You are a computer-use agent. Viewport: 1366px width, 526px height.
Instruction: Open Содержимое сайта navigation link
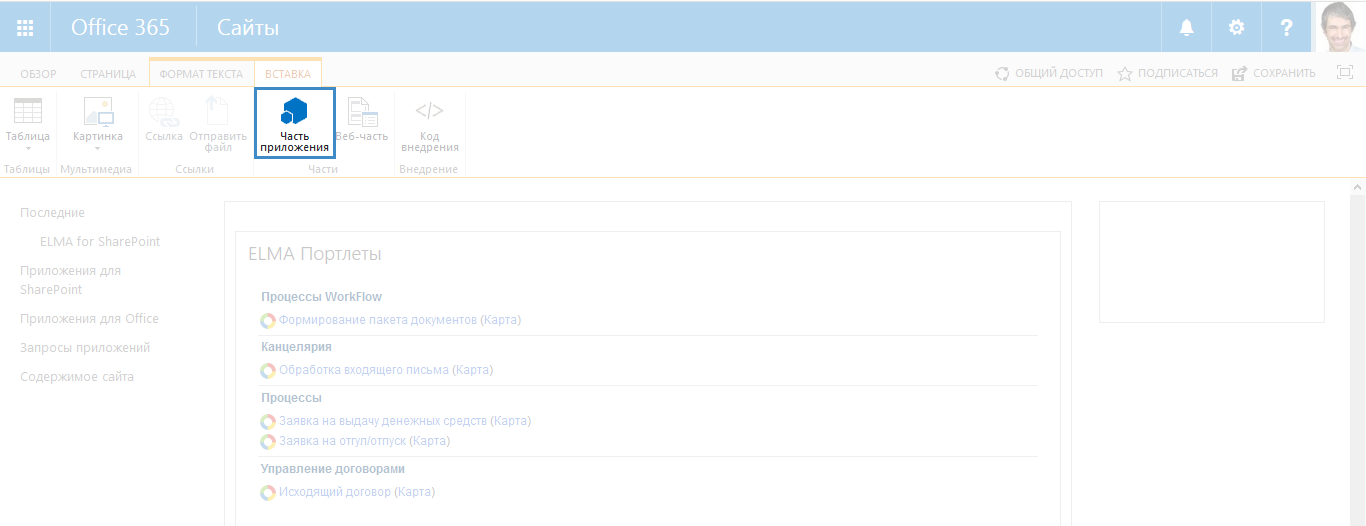[77, 377]
